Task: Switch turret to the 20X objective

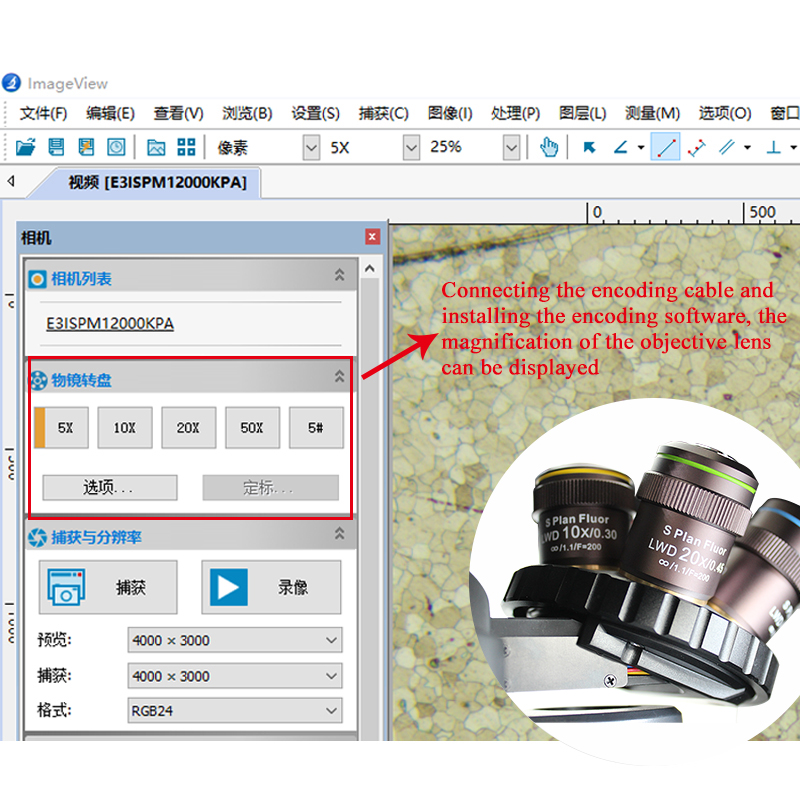Action: [189, 428]
